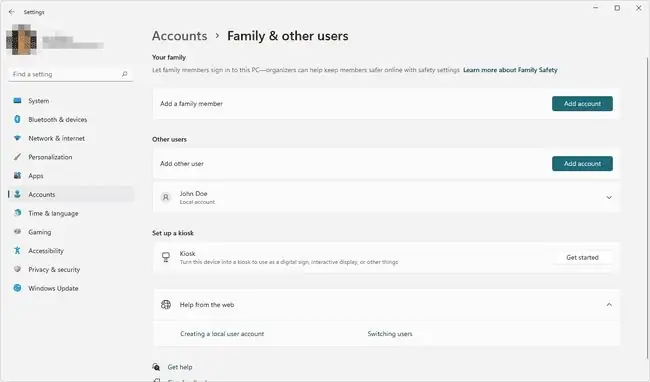
Task: Click the Windows Update icon
Action: pos(17,288)
